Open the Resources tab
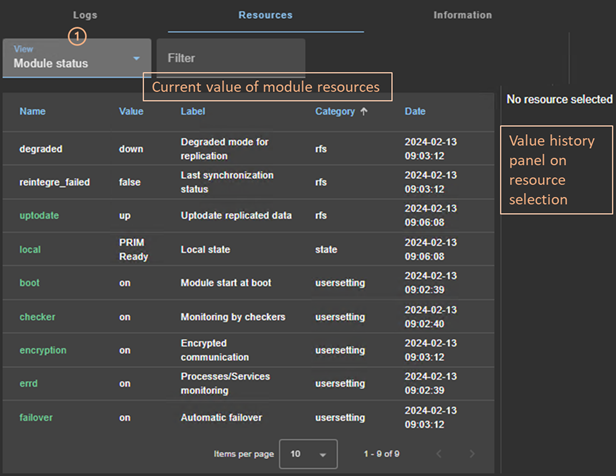 [x=265, y=16]
